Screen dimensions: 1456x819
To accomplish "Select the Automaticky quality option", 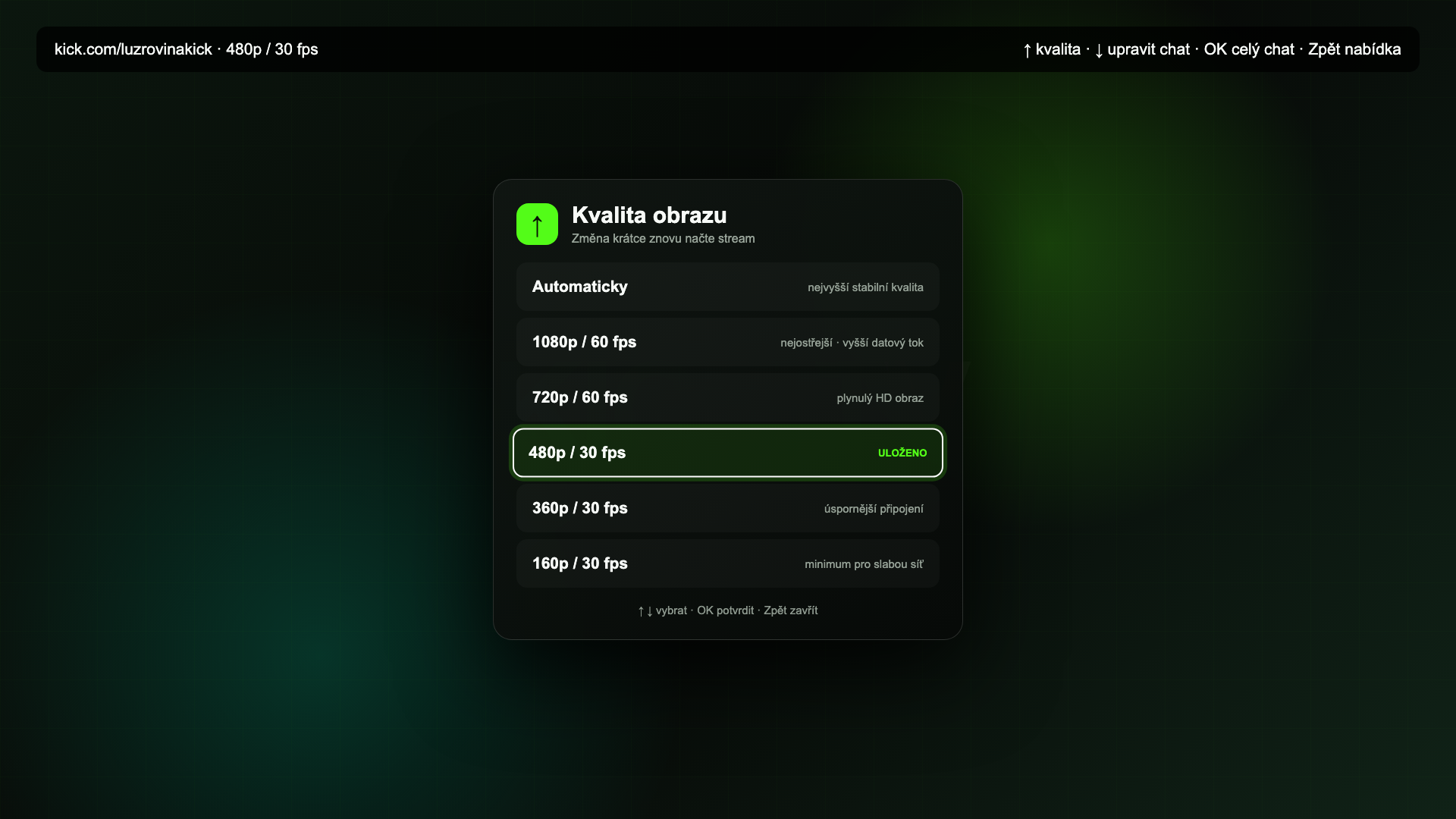I will pyautogui.click(x=728, y=287).
